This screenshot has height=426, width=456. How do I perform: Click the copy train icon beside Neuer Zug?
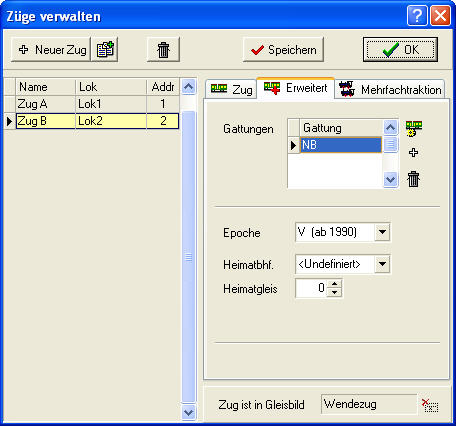click(105, 50)
